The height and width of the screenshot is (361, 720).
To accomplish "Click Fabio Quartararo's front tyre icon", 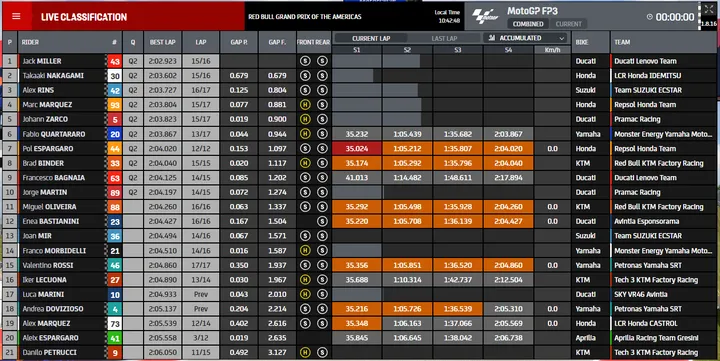I will 305,134.
